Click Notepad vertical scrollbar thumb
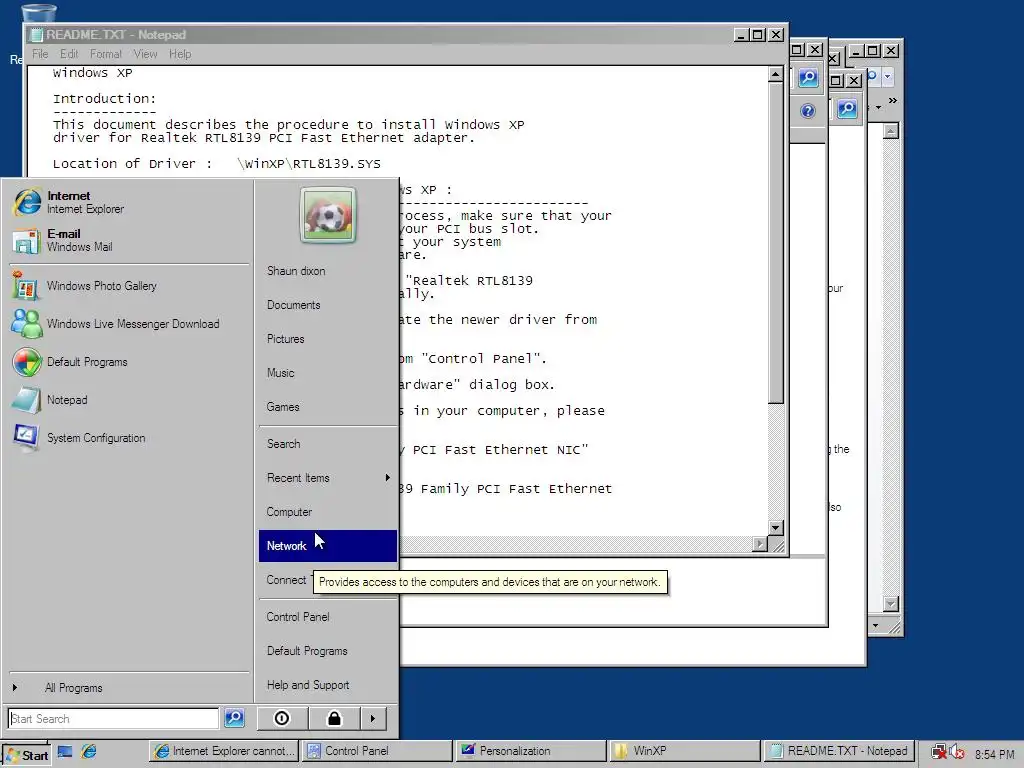Screen dimensions: 1024x768 tap(775, 243)
